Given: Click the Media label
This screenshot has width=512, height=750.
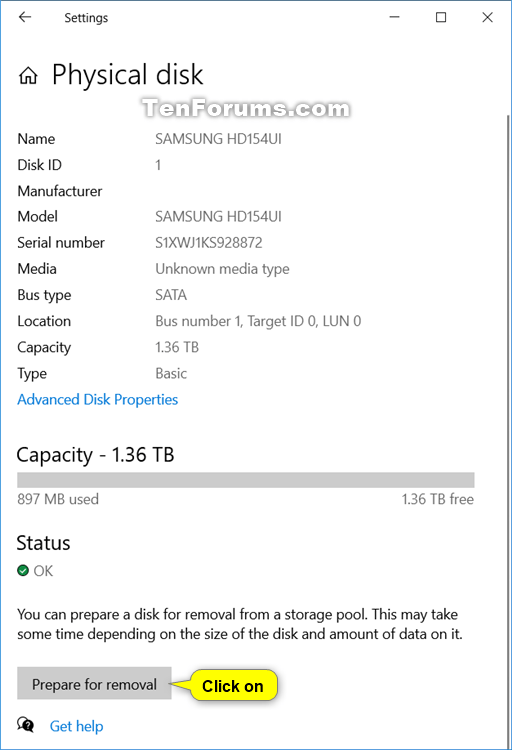Looking at the screenshot, I should click(x=37, y=269).
